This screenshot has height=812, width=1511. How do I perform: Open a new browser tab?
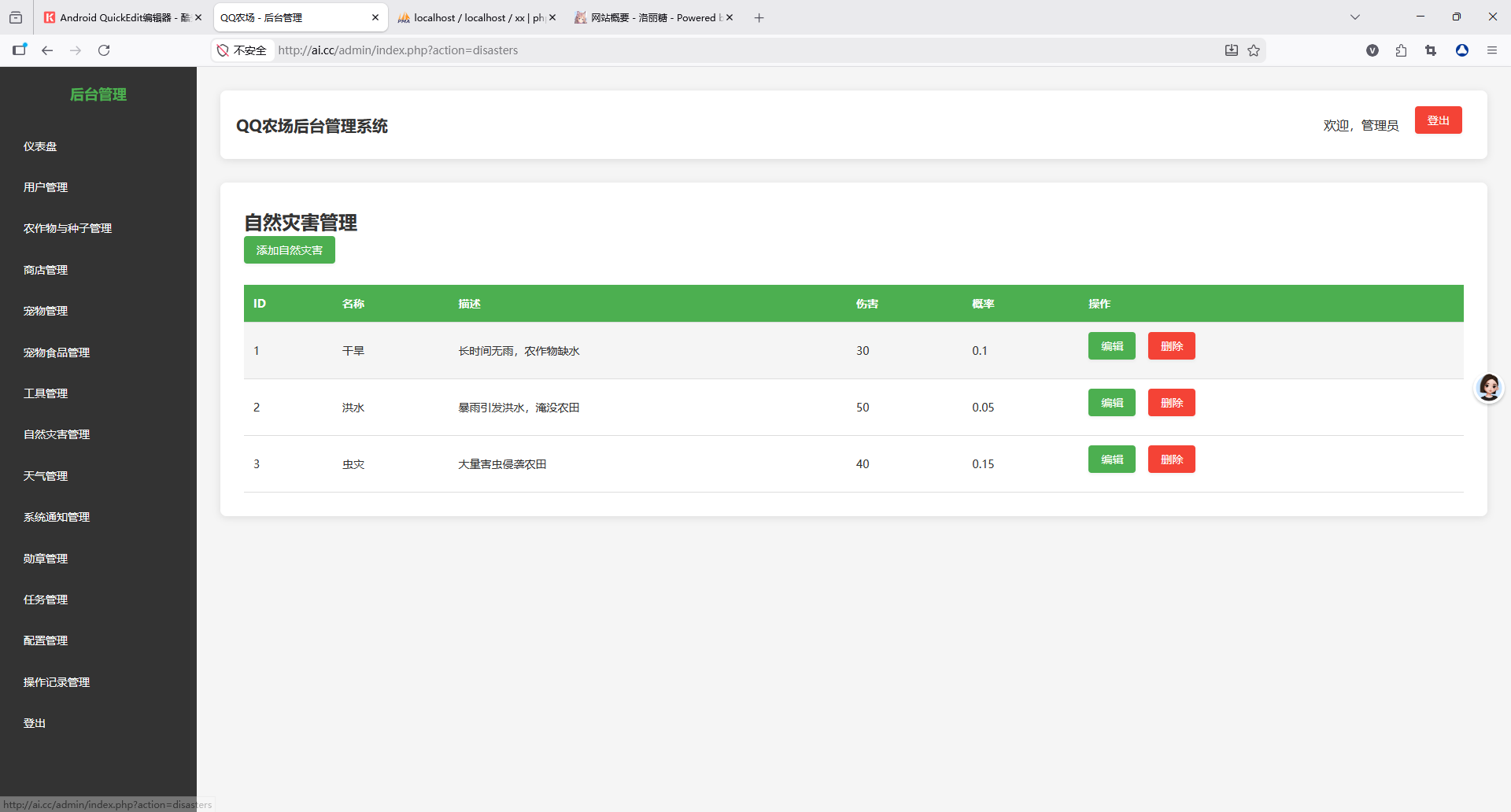[x=759, y=17]
